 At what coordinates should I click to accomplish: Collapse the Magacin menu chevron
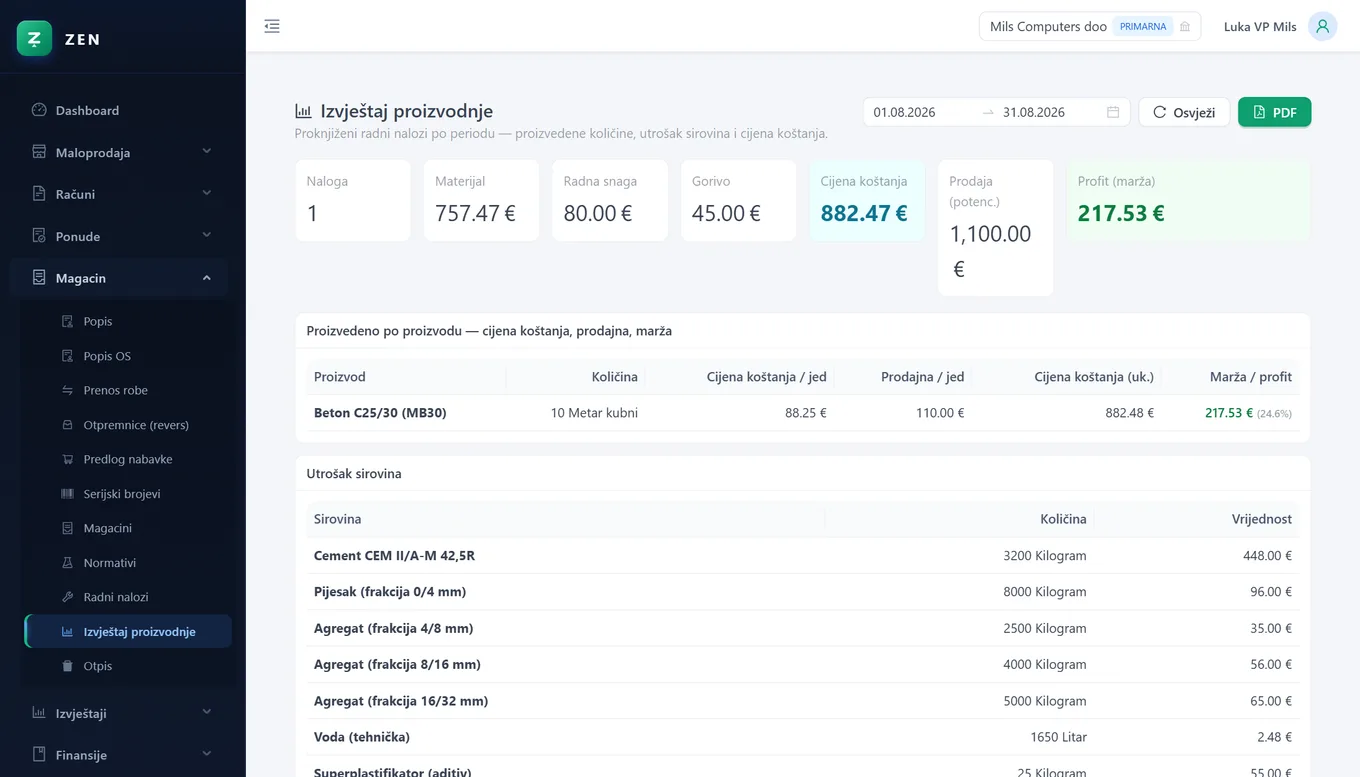coord(207,278)
